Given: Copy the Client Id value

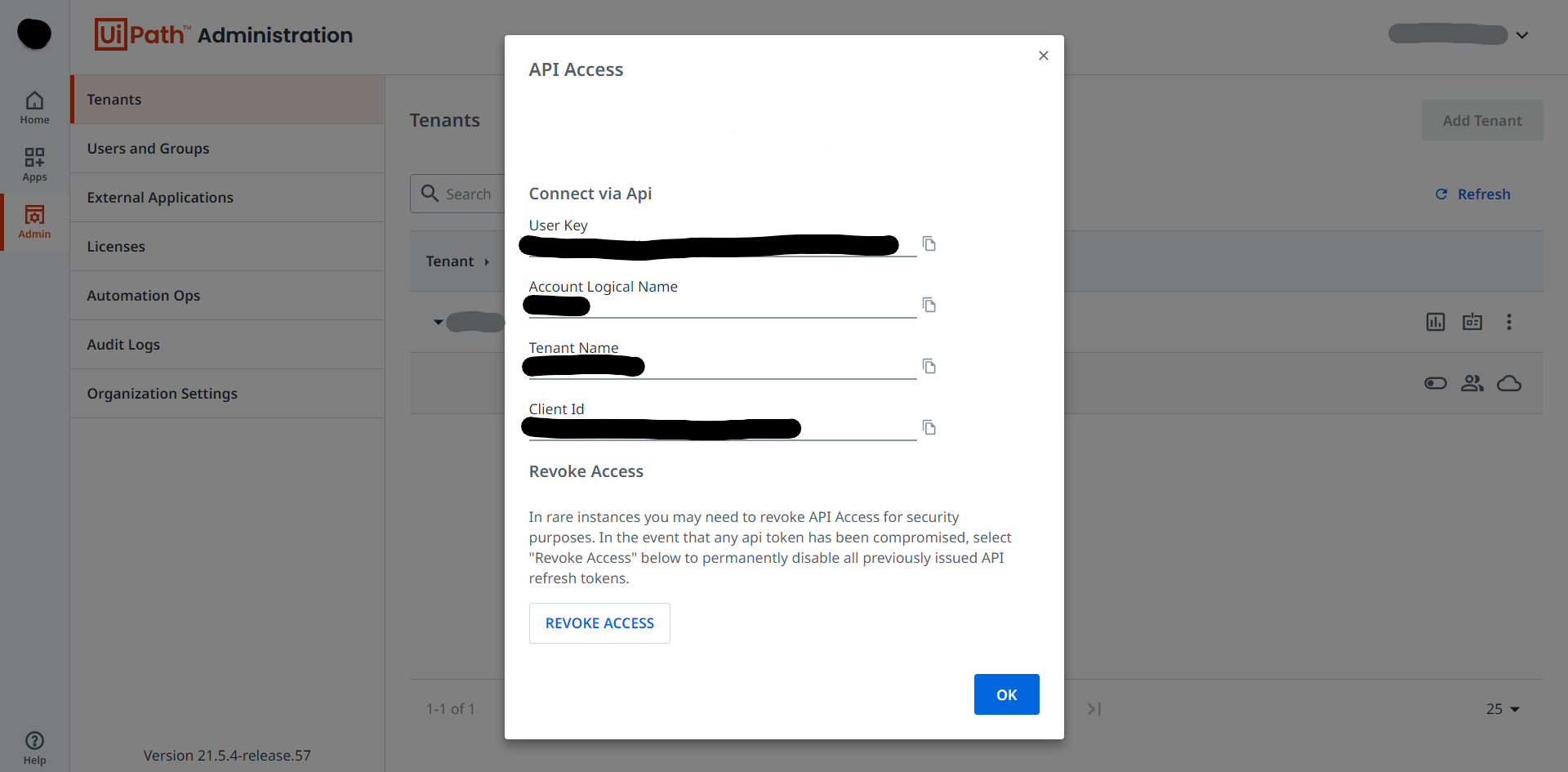Looking at the screenshot, I should click(929, 427).
